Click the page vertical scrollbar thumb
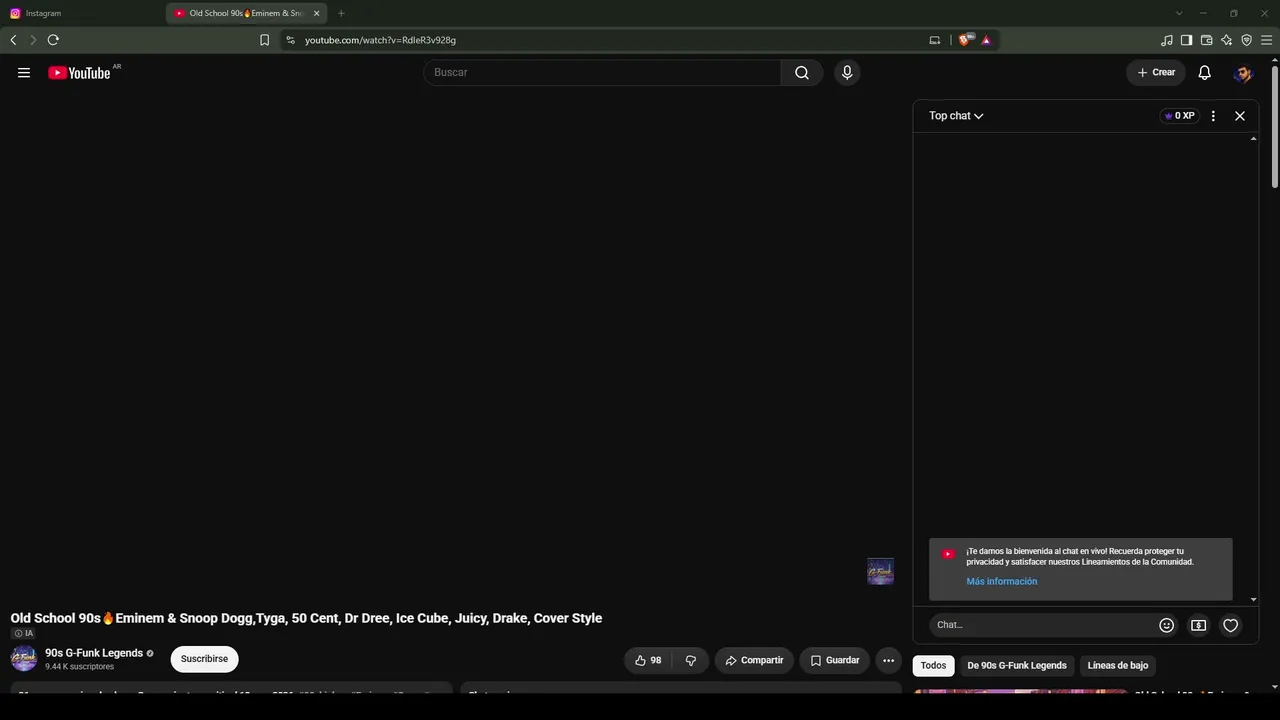Screen dimensions: 1280x720 point(1274,126)
